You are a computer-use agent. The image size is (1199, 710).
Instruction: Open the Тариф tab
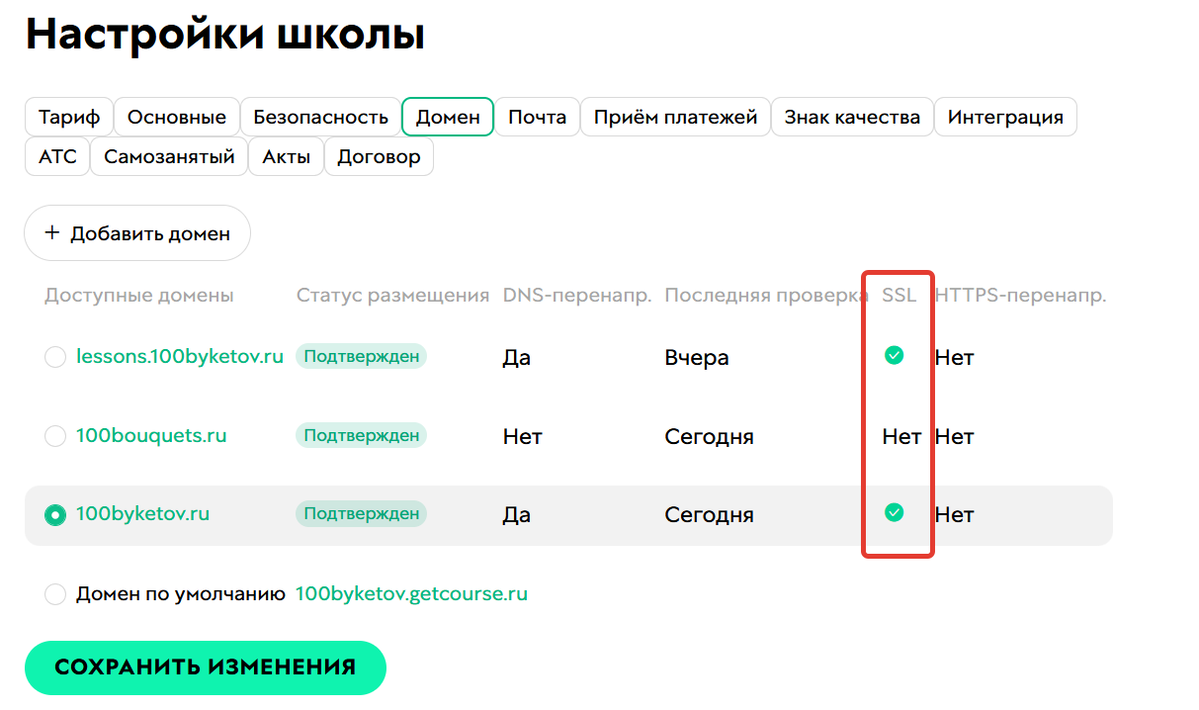69,117
